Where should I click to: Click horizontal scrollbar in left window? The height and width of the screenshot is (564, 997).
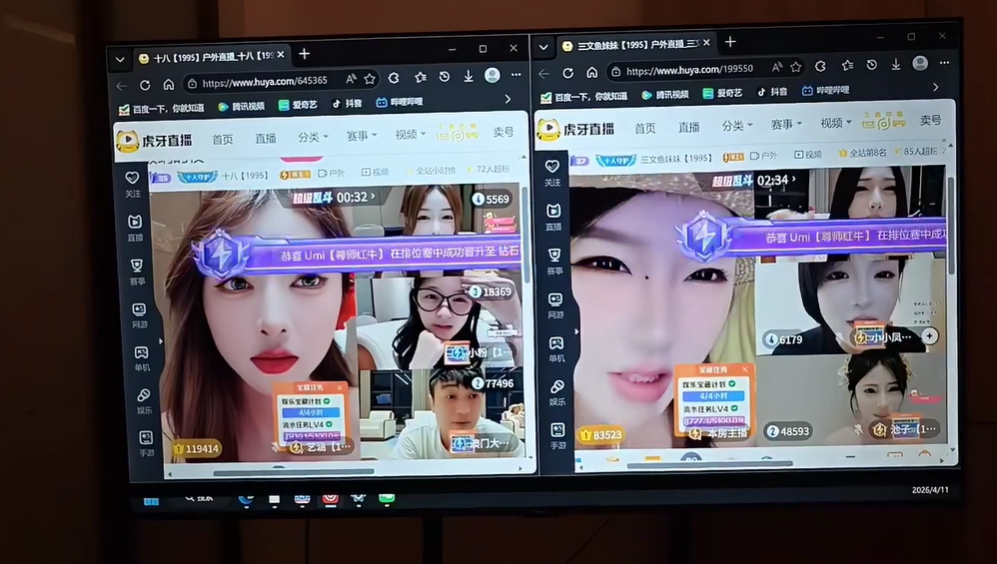pyautogui.click(x=294, y=472)
